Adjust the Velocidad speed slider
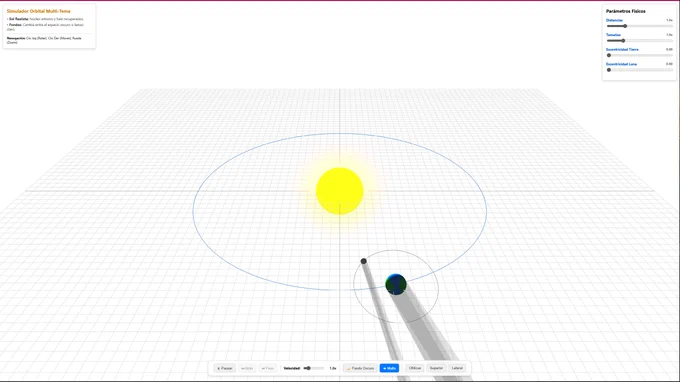680x382 pixels. 314,368
